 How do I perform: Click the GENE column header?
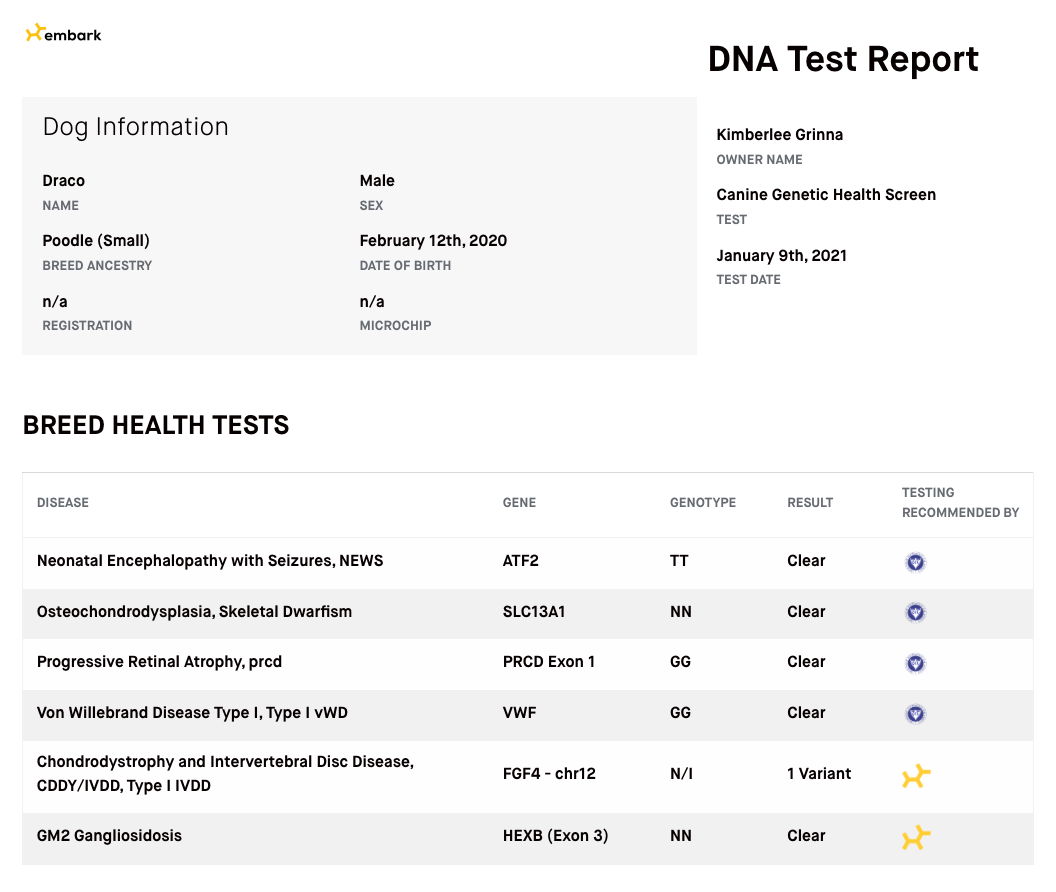coord(519,503)
